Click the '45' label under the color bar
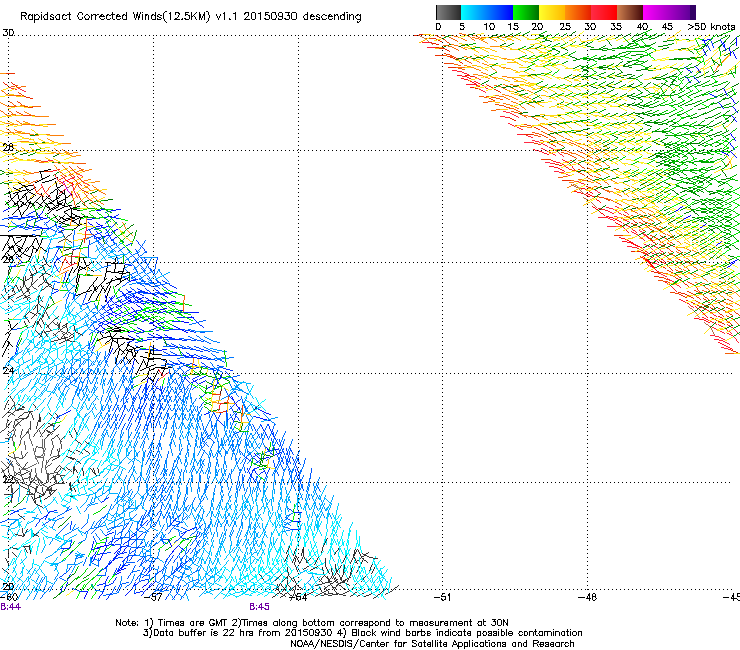 coord(667,27)
